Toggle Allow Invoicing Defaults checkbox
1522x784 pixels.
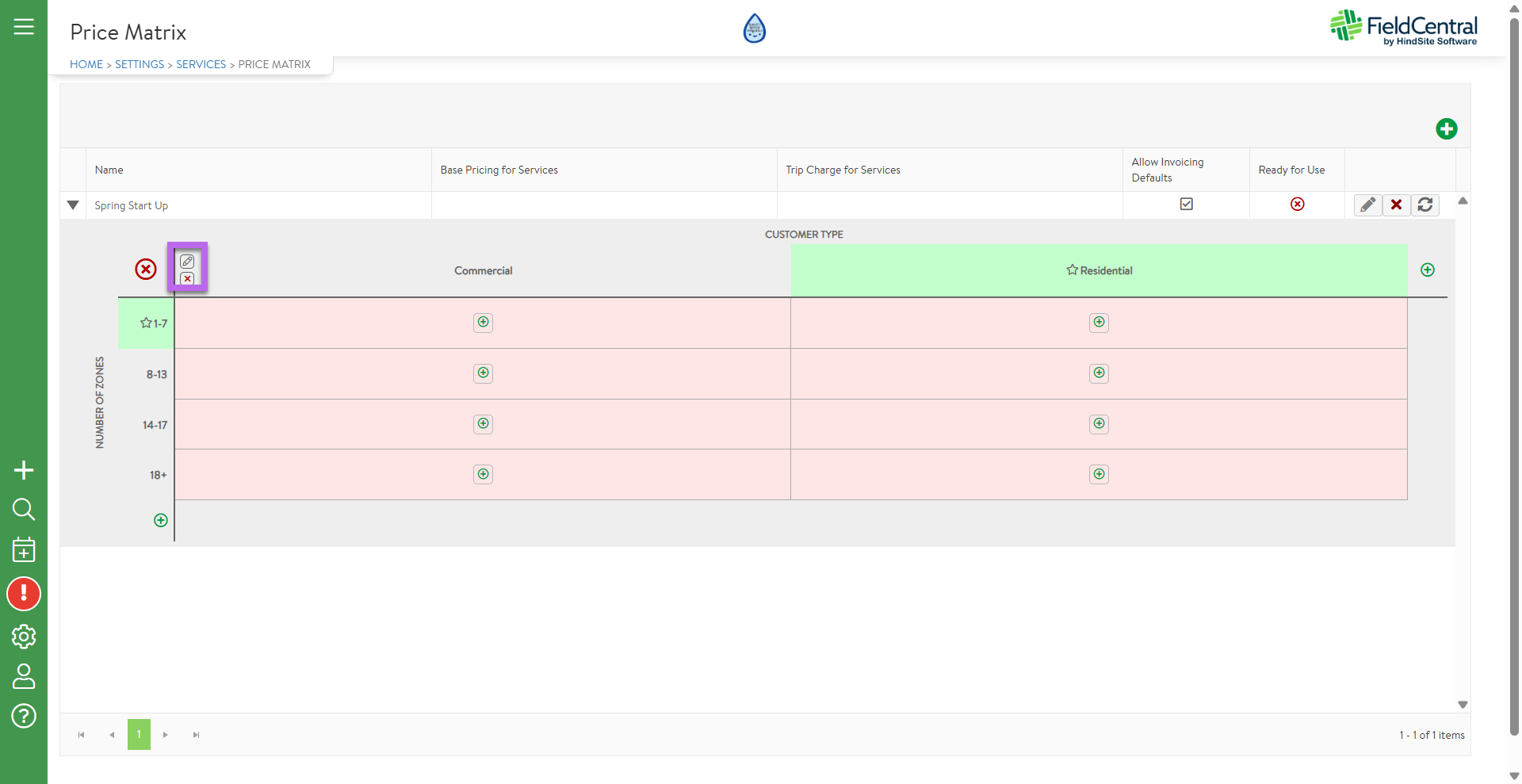click(1186, 205)
